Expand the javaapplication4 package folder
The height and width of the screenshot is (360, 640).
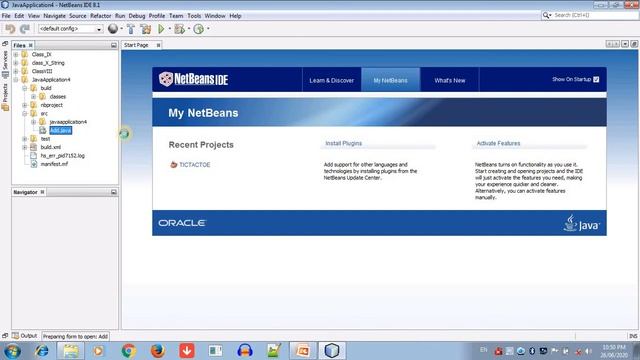click(33, 122)
